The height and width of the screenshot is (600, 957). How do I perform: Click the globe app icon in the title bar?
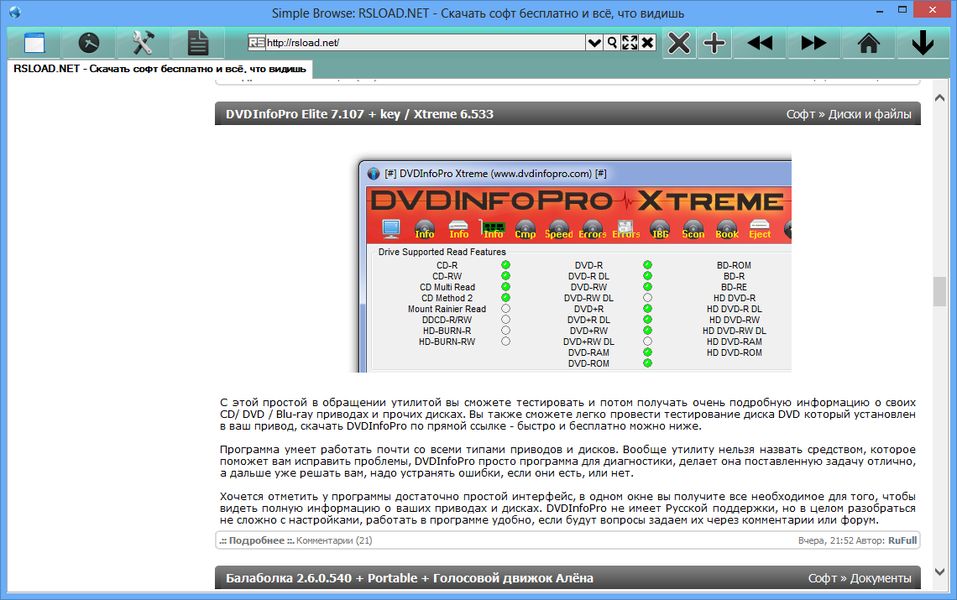click(x=15, y=12)
